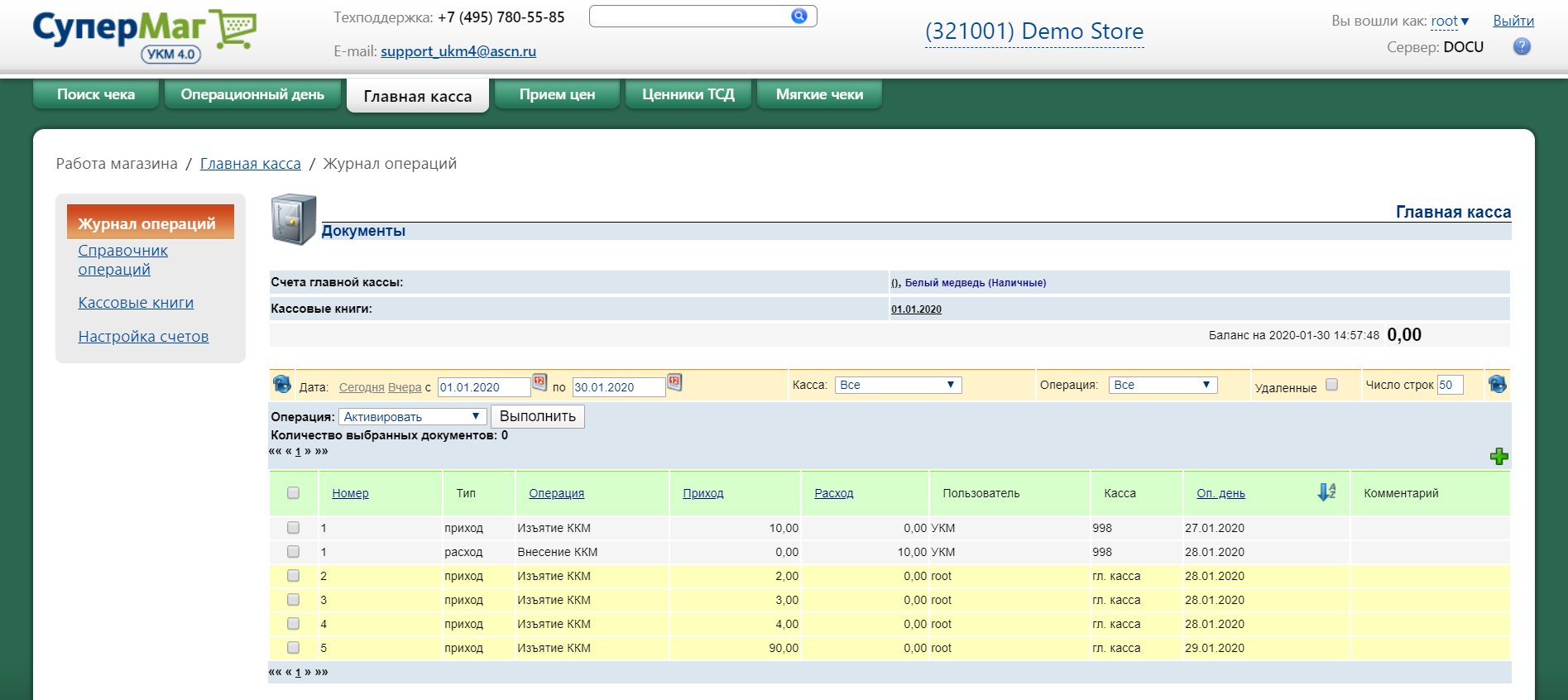Open calendar picker for end date 30.01.2020
1568x700 pixels.
(674, 382)
